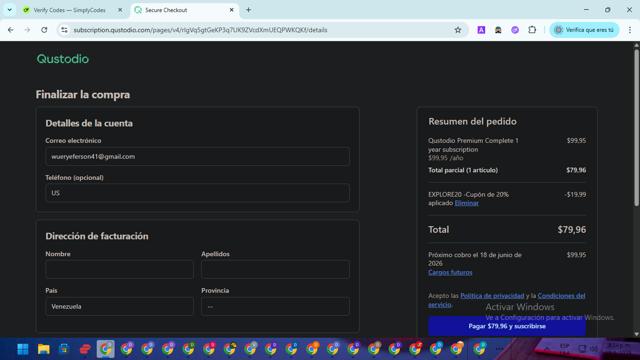Click the 'Detalles de la cuenta' heading
640x360 pixels.
pos(89,123)
